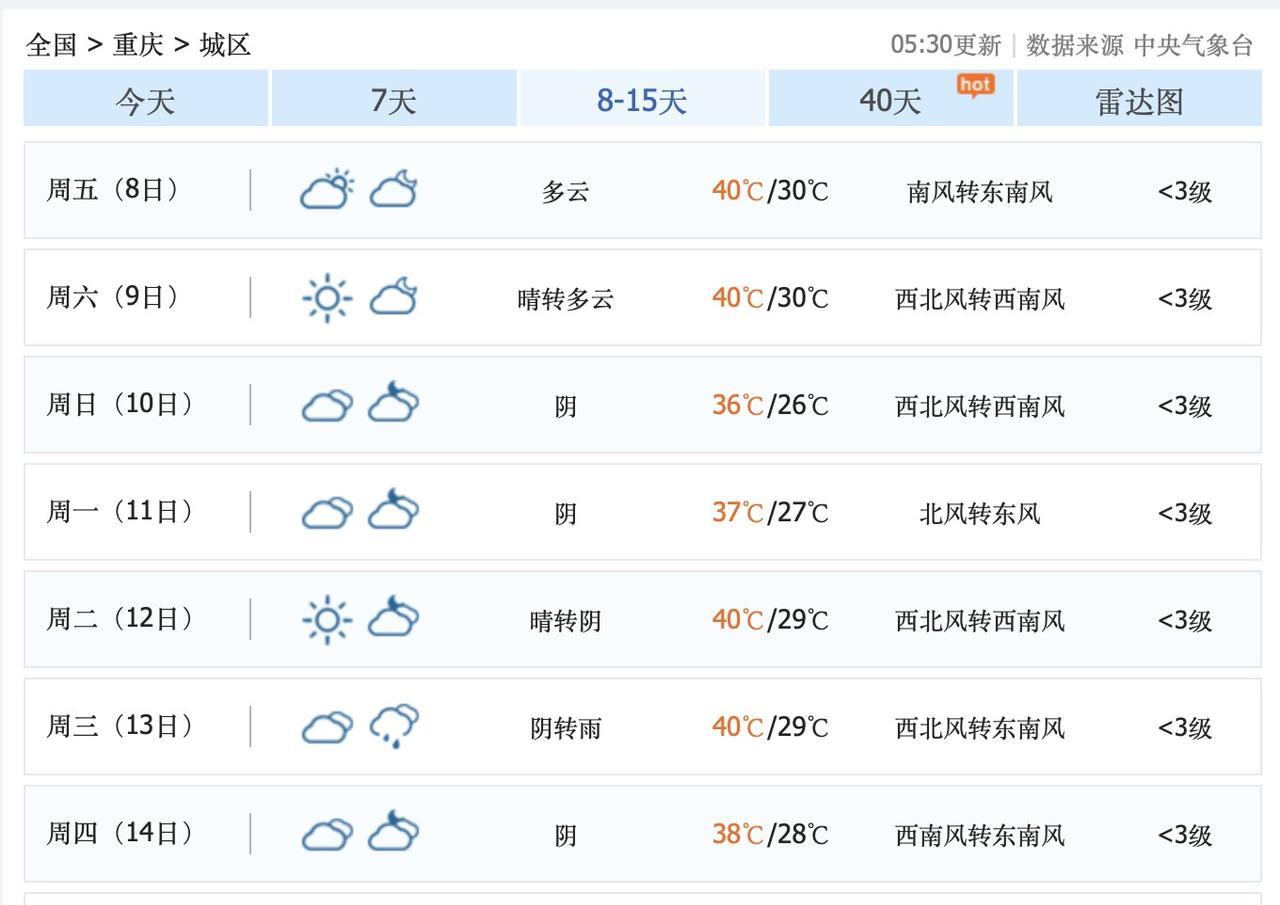Viewport: 1280px width, 905px height.
Task: Click the daytime overcast icon for Sunday 10日
Action: [x=327, y=406]
